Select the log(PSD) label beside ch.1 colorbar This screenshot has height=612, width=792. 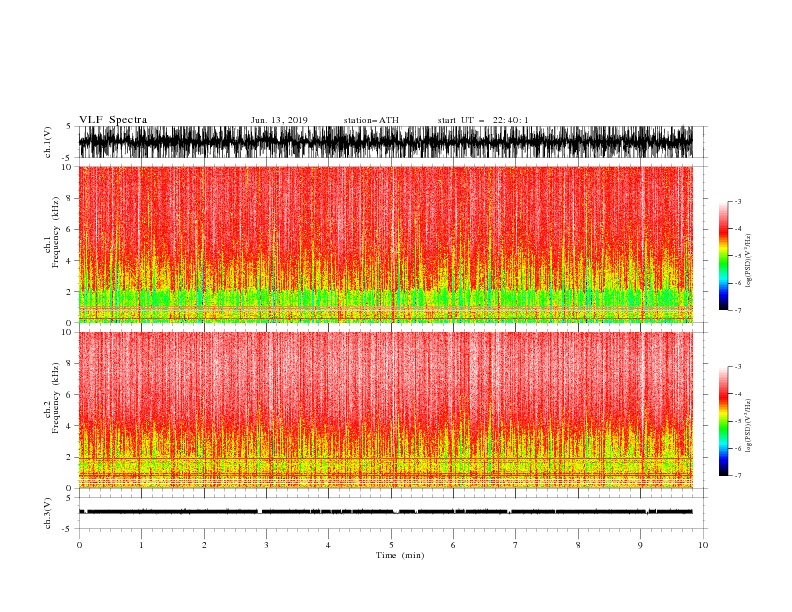pos(748,261)
